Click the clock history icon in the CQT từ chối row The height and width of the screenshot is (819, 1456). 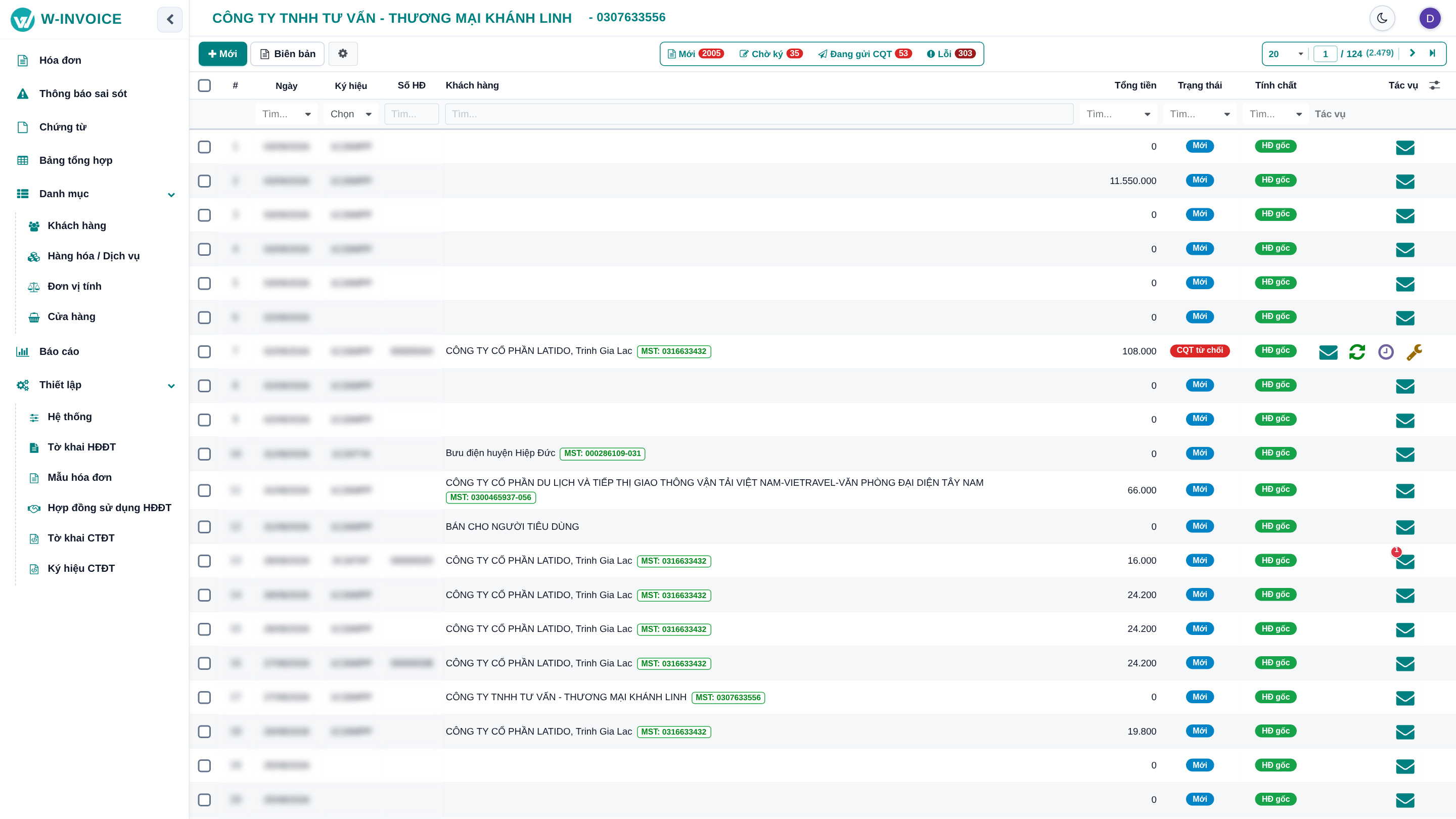click(x=1386, y=352)
